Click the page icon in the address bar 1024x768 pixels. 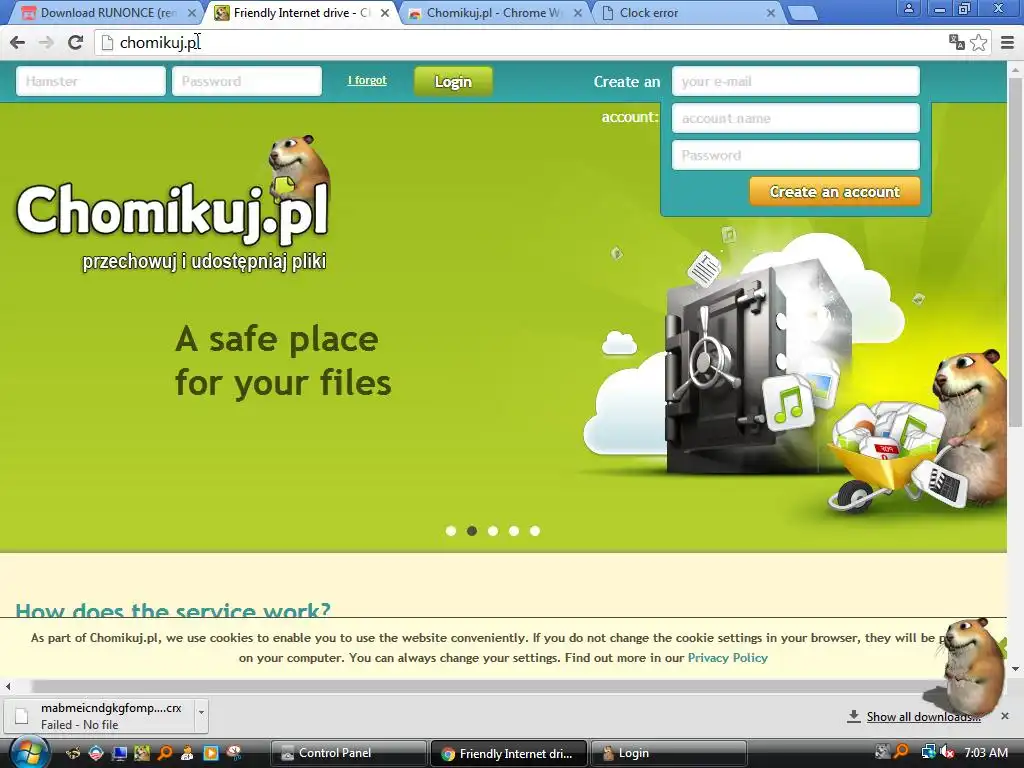(x=108, y=42)
